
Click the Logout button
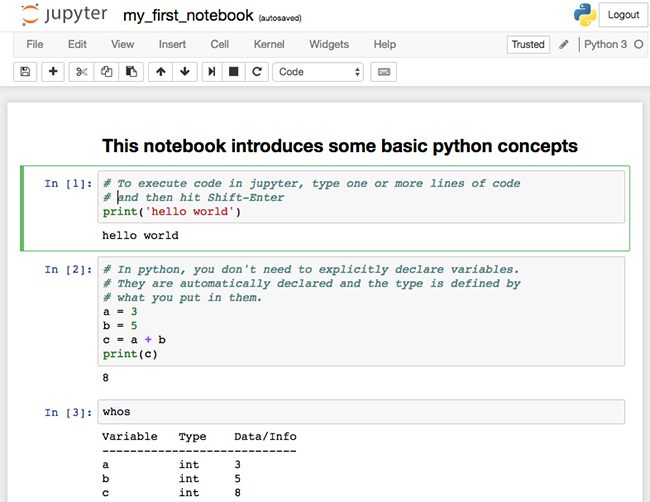pyautogui.click(x=623, y=15)
